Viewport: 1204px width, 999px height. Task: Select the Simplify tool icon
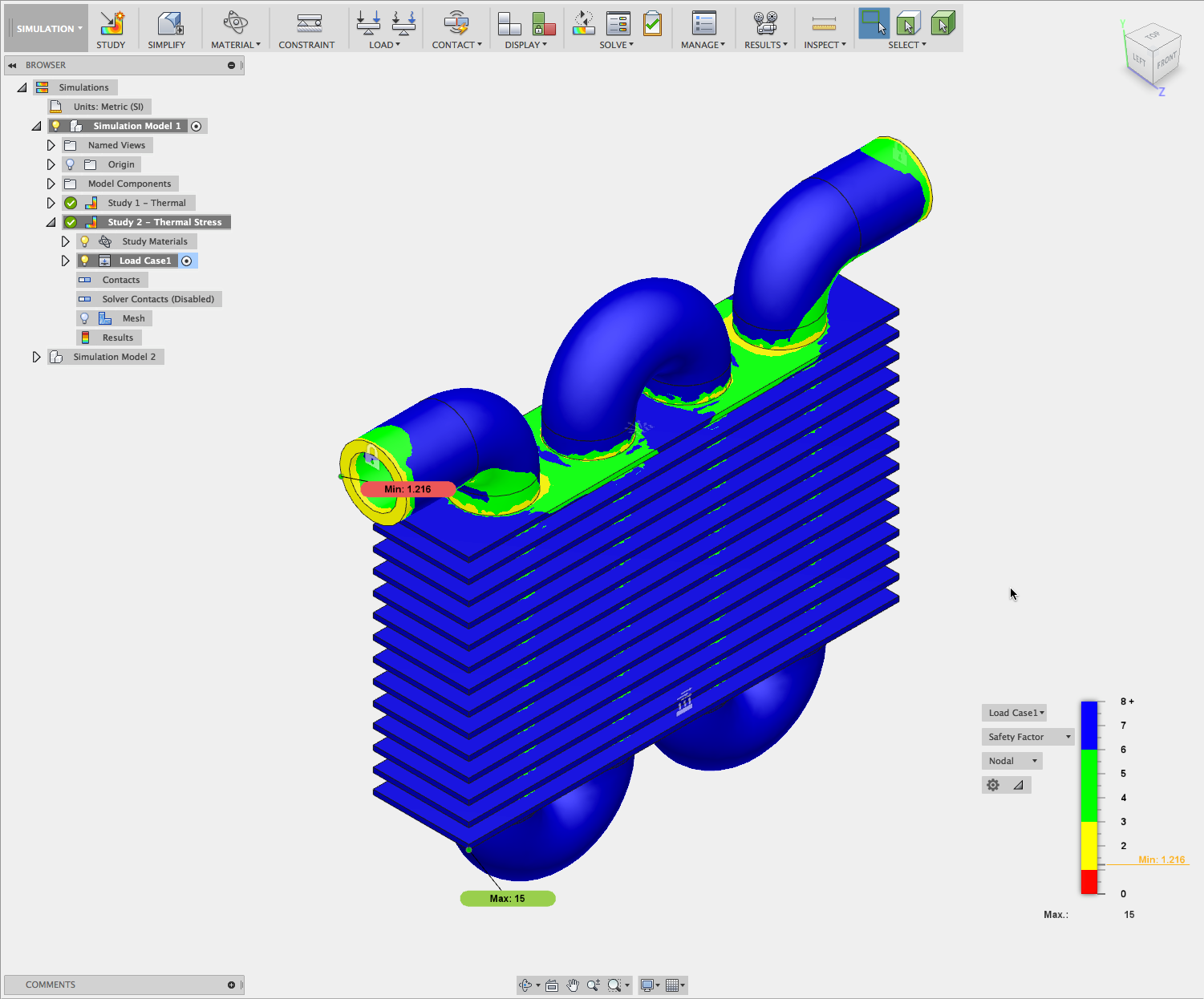(168, 23)
